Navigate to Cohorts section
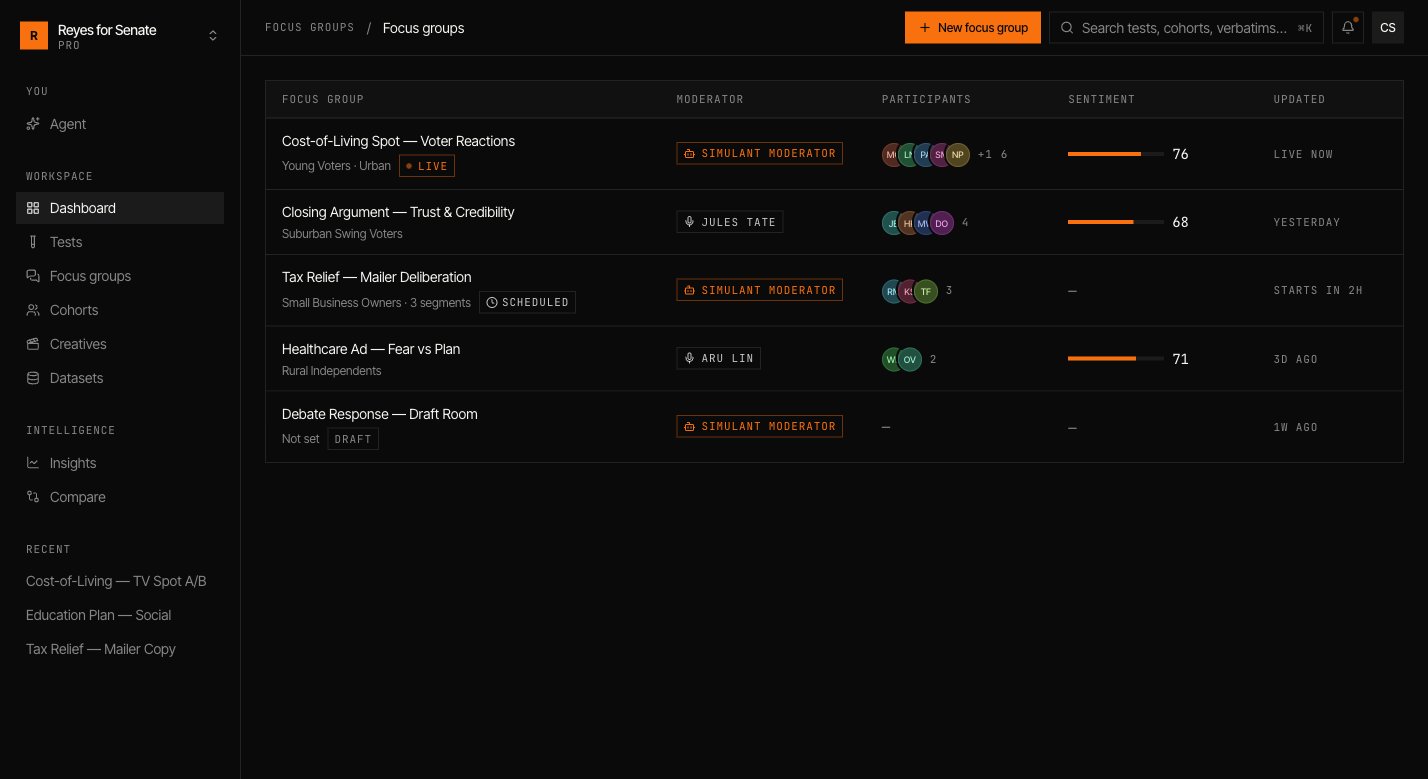This screenshot has width=1428, height=779. pyautogui.click(x=120, y=310)
